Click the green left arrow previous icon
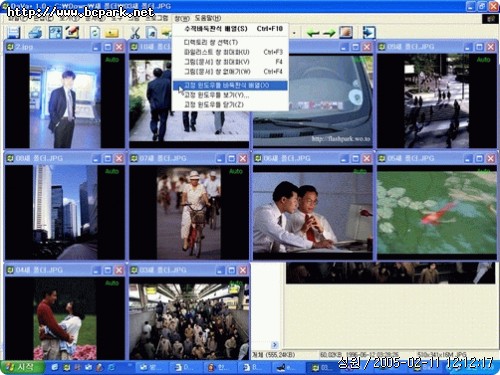500x375 pixels. (313, 33)
